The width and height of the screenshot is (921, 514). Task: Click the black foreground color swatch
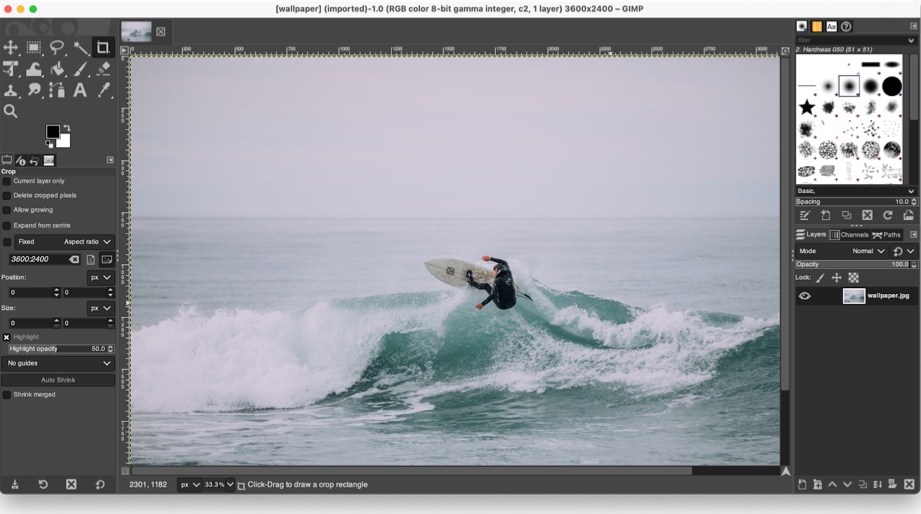52,132
